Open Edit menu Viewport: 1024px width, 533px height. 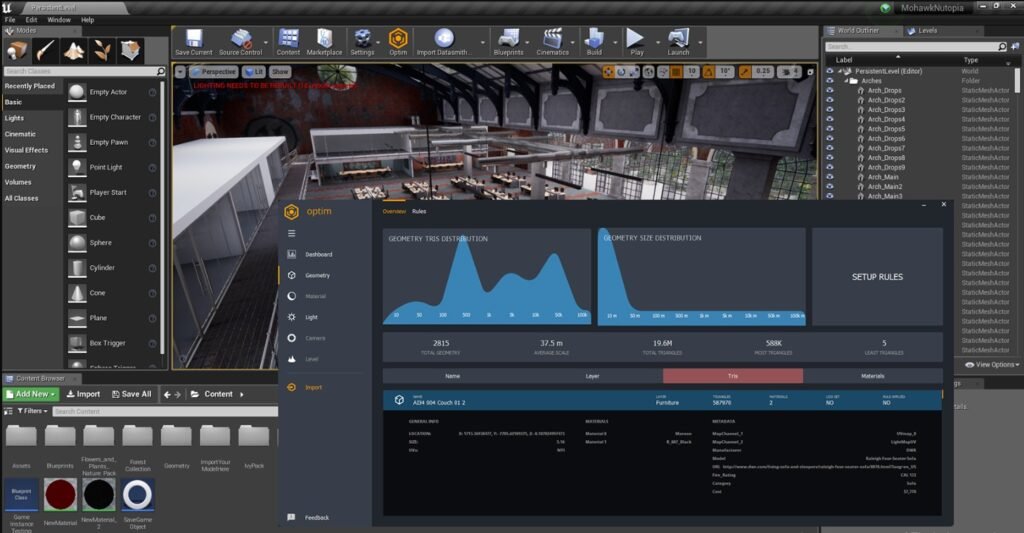click(x=31, y=20)
